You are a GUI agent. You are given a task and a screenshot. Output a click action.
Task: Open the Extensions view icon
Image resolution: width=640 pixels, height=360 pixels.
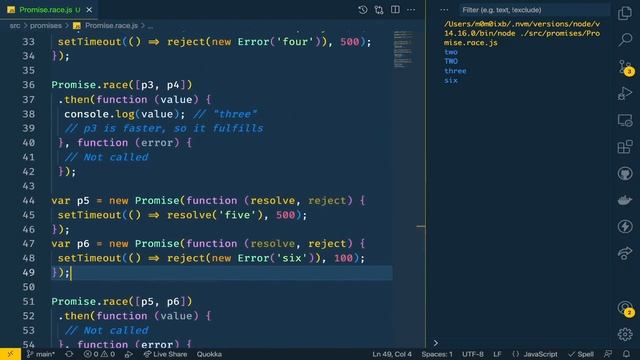[x=625, y=147]
